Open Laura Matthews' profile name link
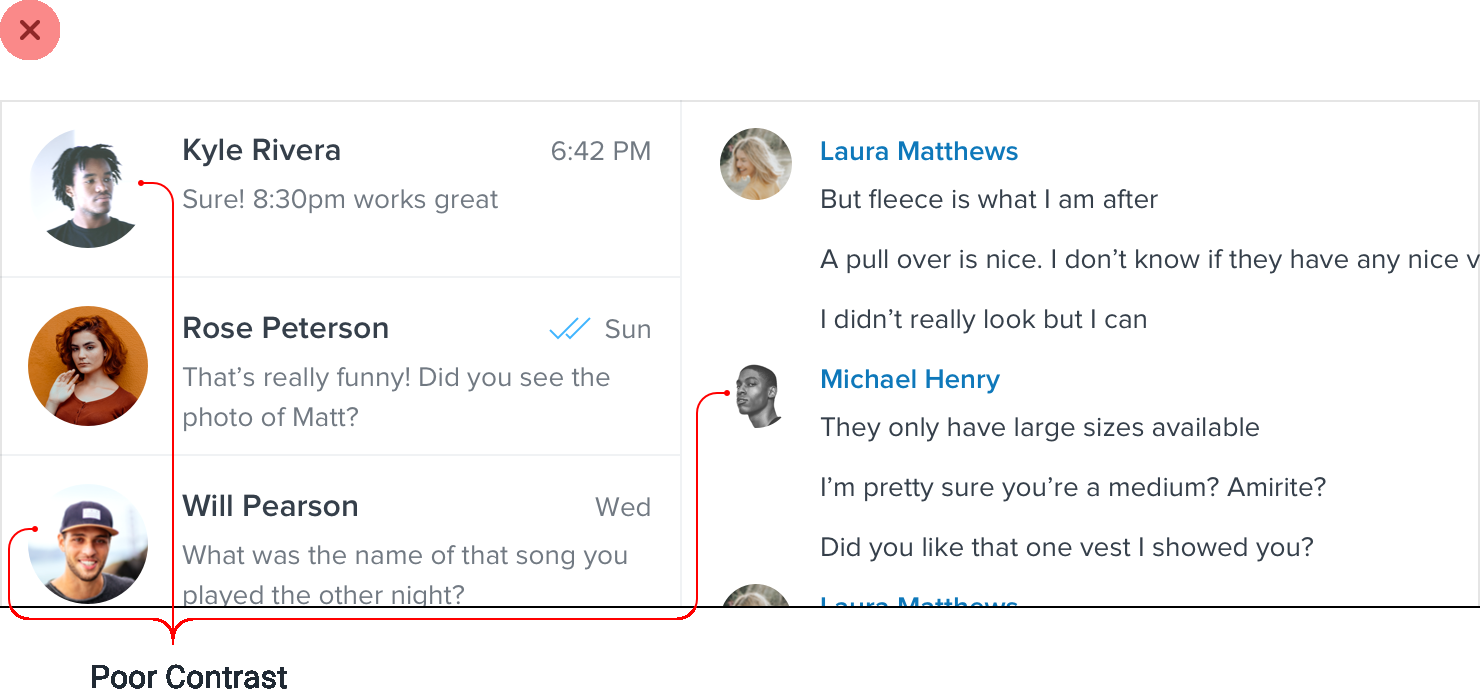 tap(918, 151)
